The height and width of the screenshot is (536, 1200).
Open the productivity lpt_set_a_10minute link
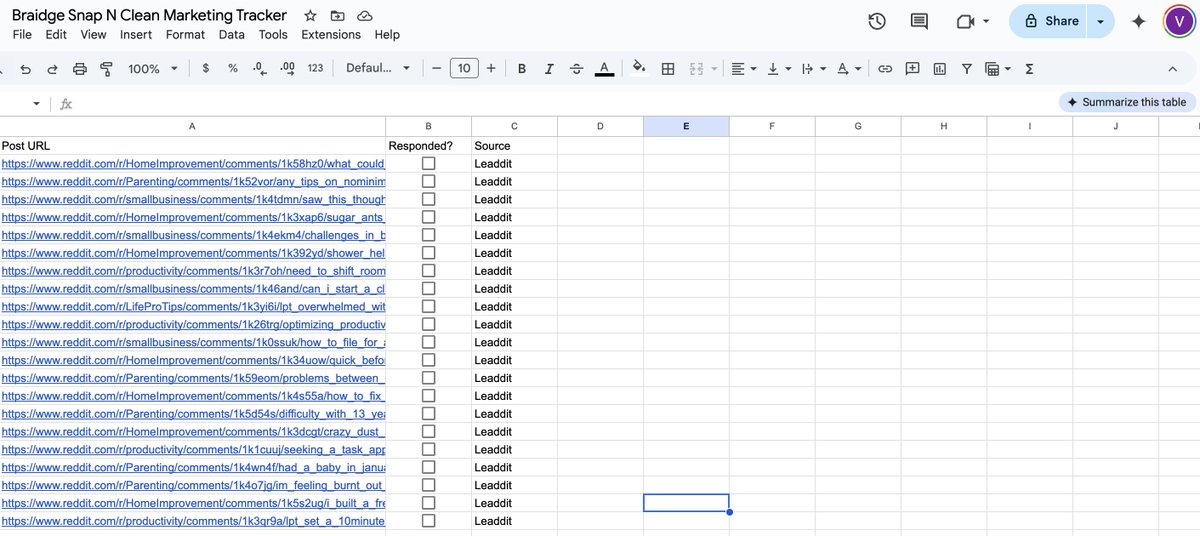(193, 521)
